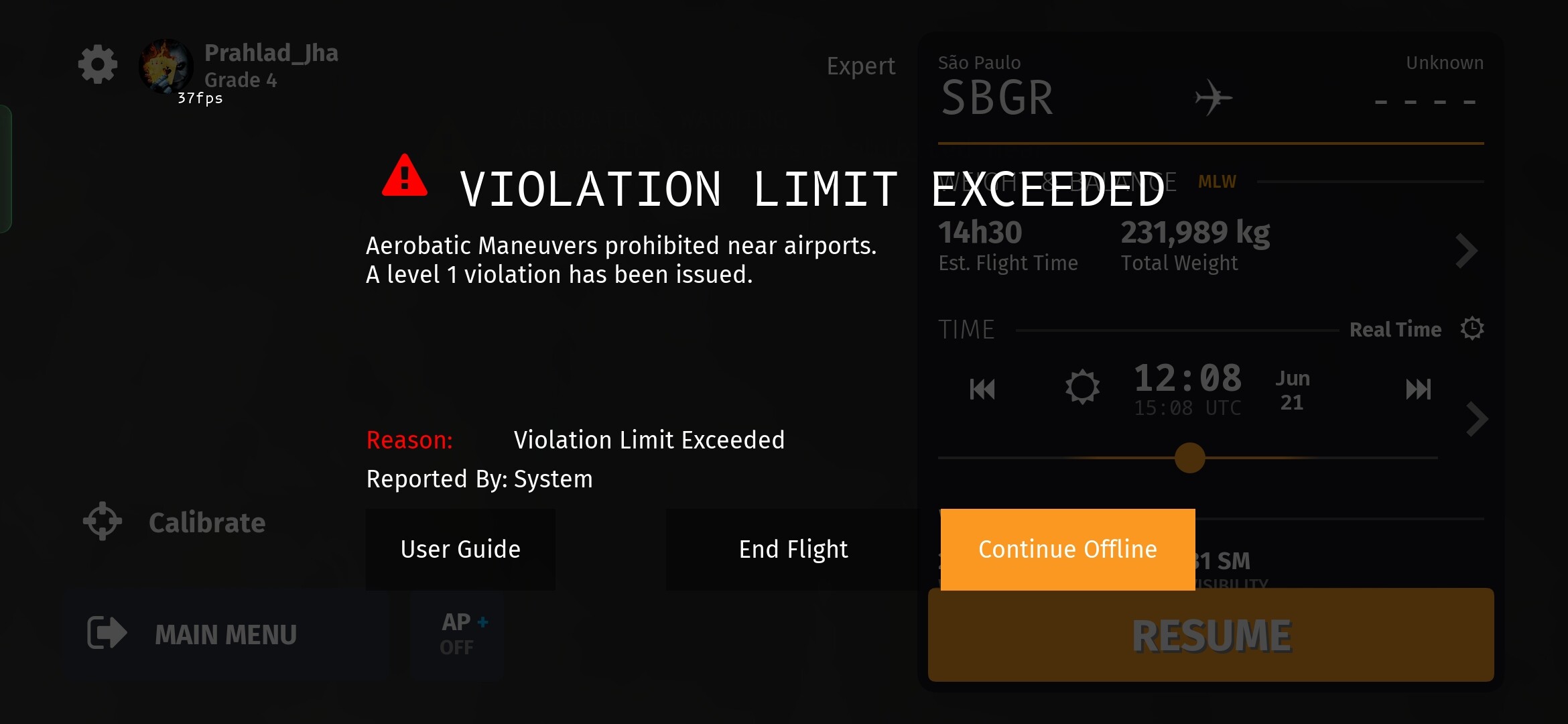This screenshot has height=724, width=1568.
Task: Click the red violation warning triangle
Action: coord(405,176)
